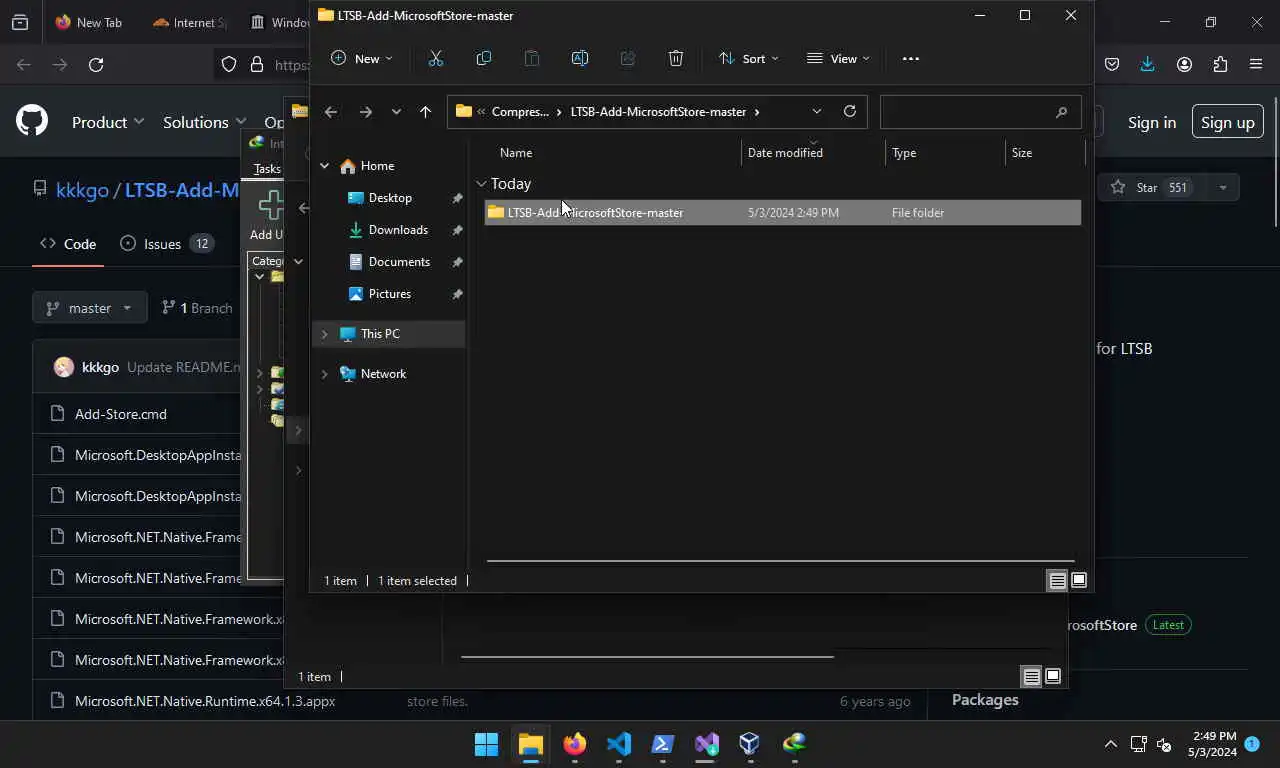Open Star list dropdown arrow
This screenshot has width=1280, height=768.
(1222, 188)
